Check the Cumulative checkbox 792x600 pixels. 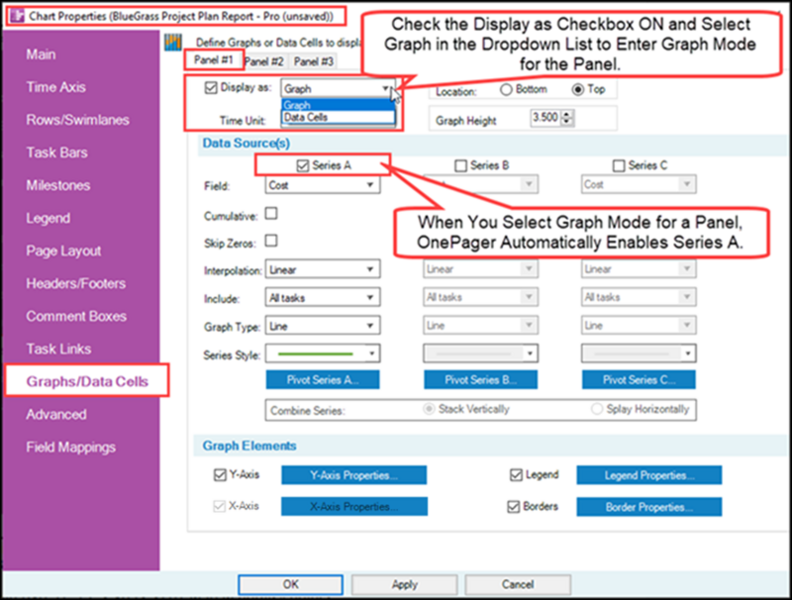click(x=271, y=214)
